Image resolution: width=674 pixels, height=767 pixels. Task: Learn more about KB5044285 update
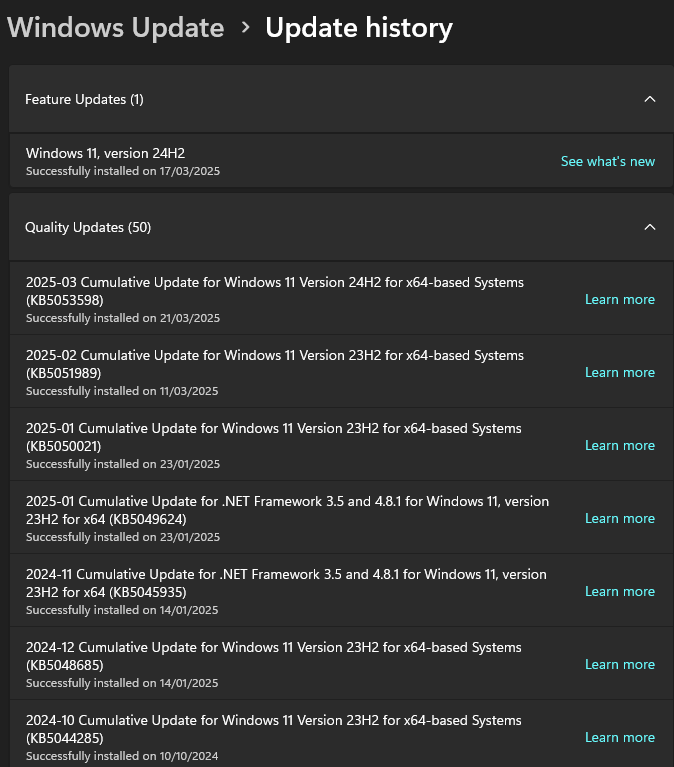click(x=620, y=737)
